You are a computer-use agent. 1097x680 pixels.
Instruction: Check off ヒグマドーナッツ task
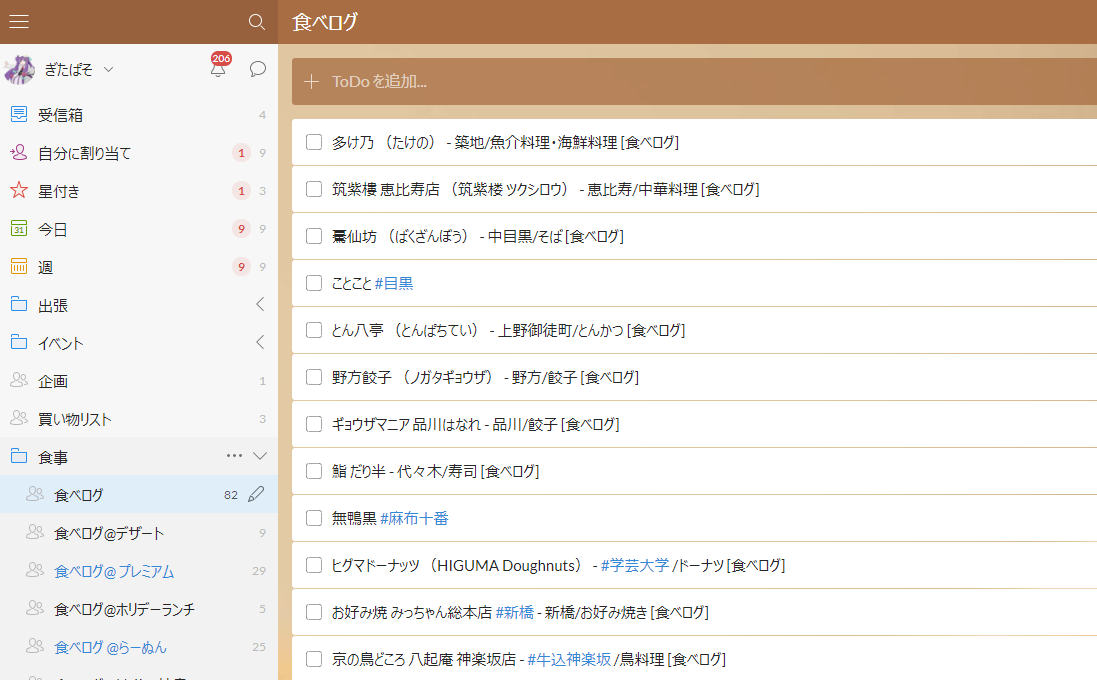coord(314,565)
